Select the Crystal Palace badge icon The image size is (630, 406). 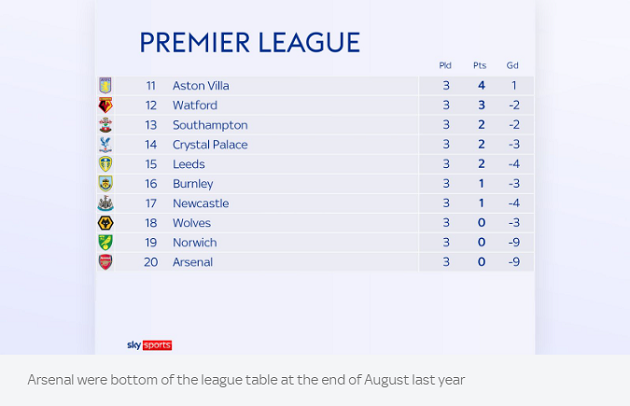[x=105, y=145]
